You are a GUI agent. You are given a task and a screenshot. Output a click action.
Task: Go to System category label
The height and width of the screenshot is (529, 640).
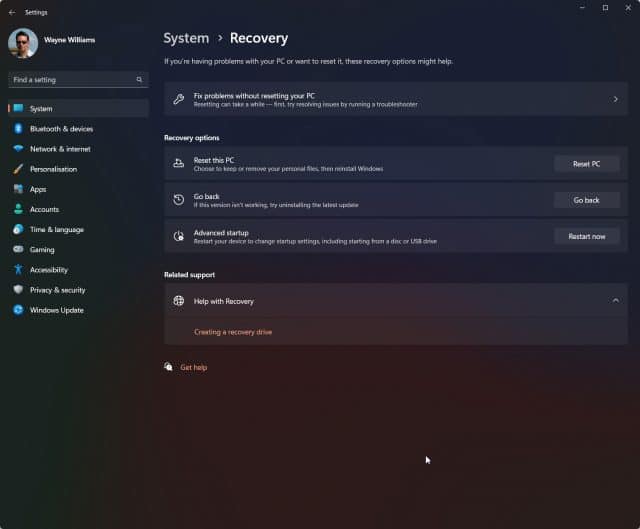click(41, 109)
